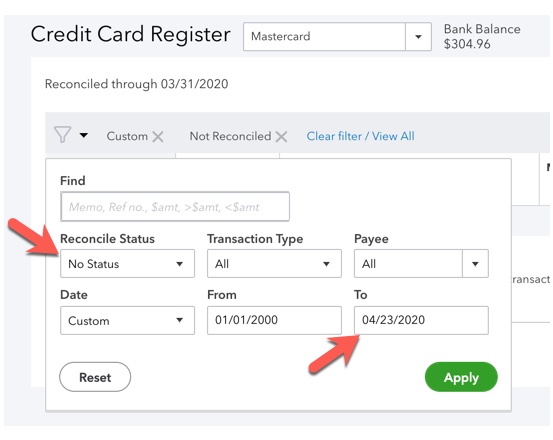Remove the Not Reconciled filter chip

click(x=281, y=136)
